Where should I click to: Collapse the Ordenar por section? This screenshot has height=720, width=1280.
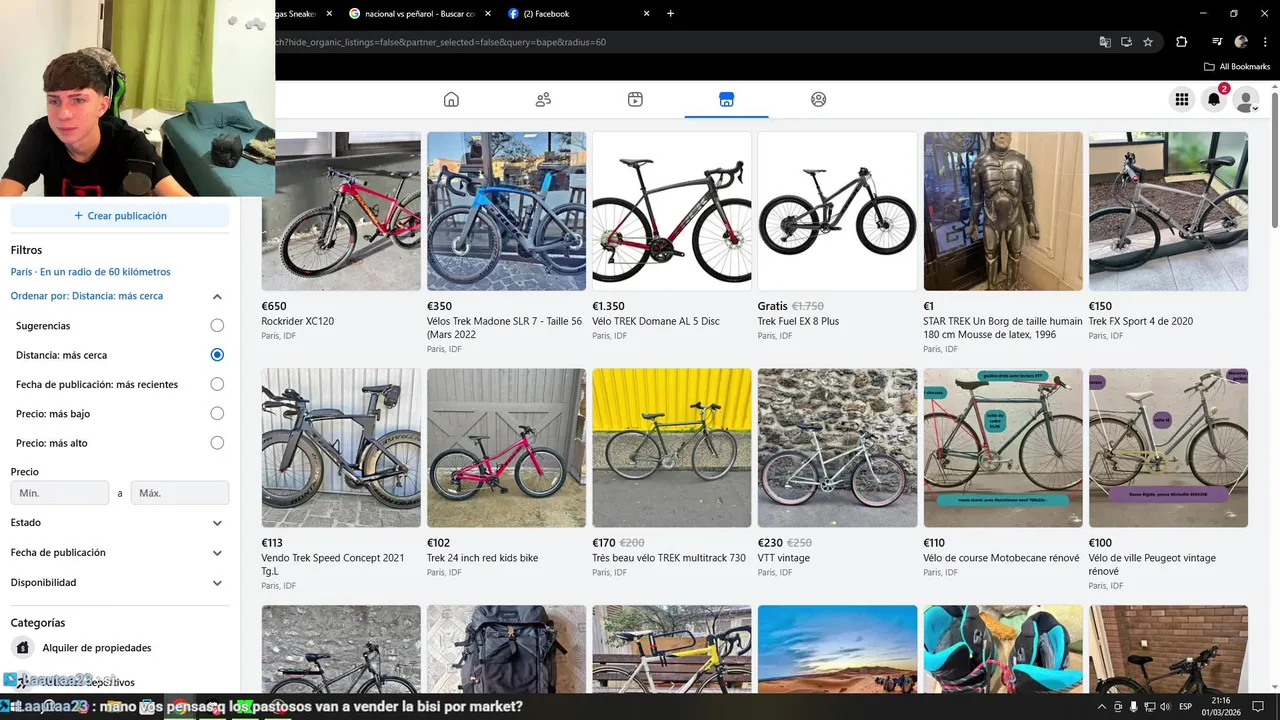pyautogui.click(x=217, y=296)
